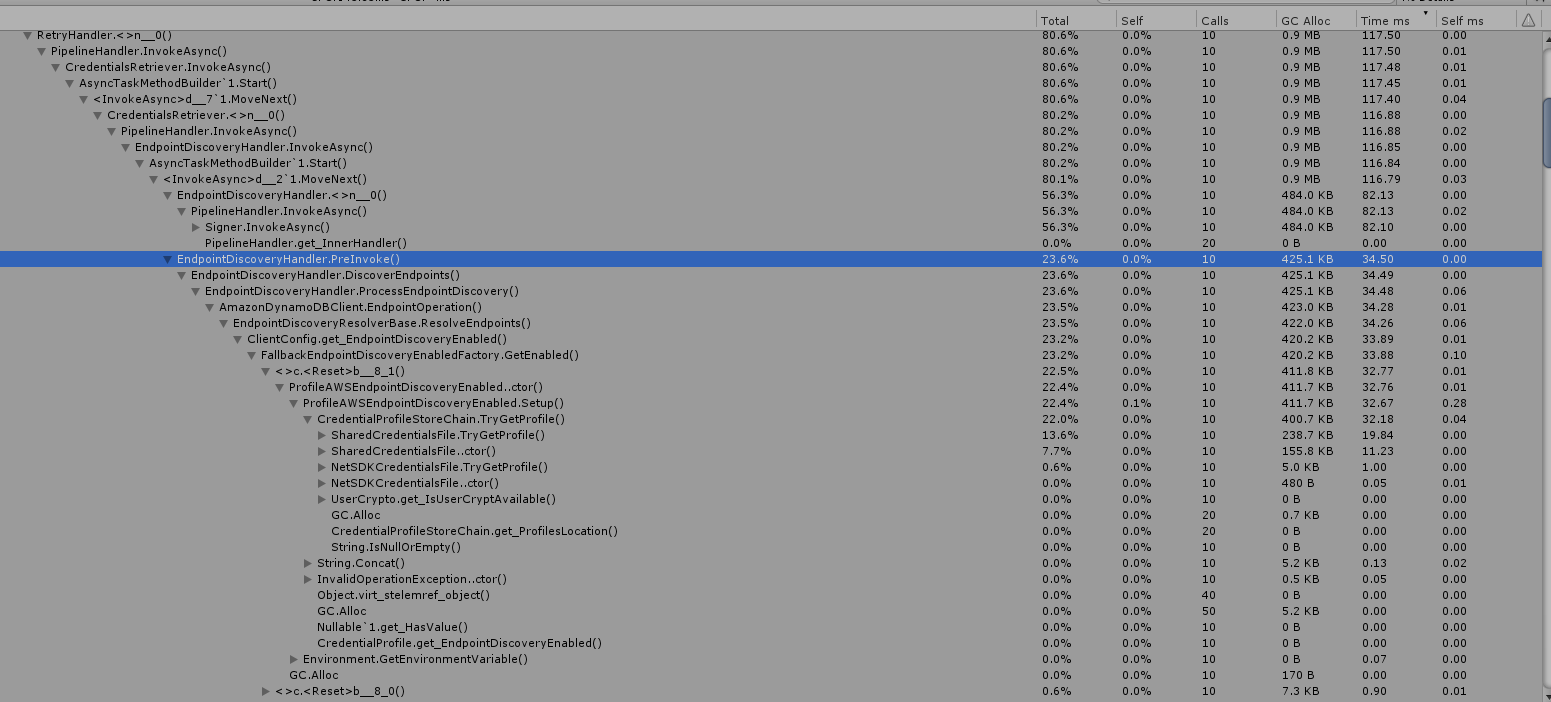Collapse <InvokeAsync>d__7`1.MoveNext() triangle
The width and height of the screenshot is (1551, 702).
[84, 99]
